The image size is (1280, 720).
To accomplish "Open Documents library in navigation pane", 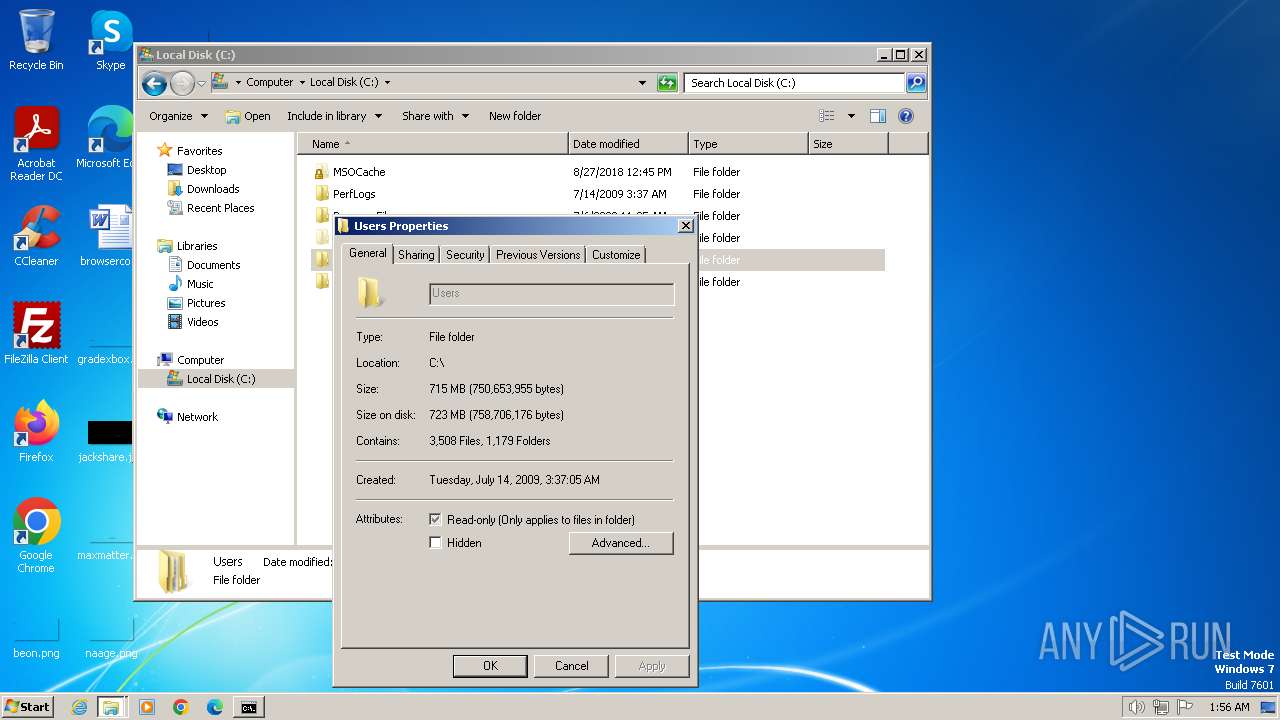I will coord(213,265).
